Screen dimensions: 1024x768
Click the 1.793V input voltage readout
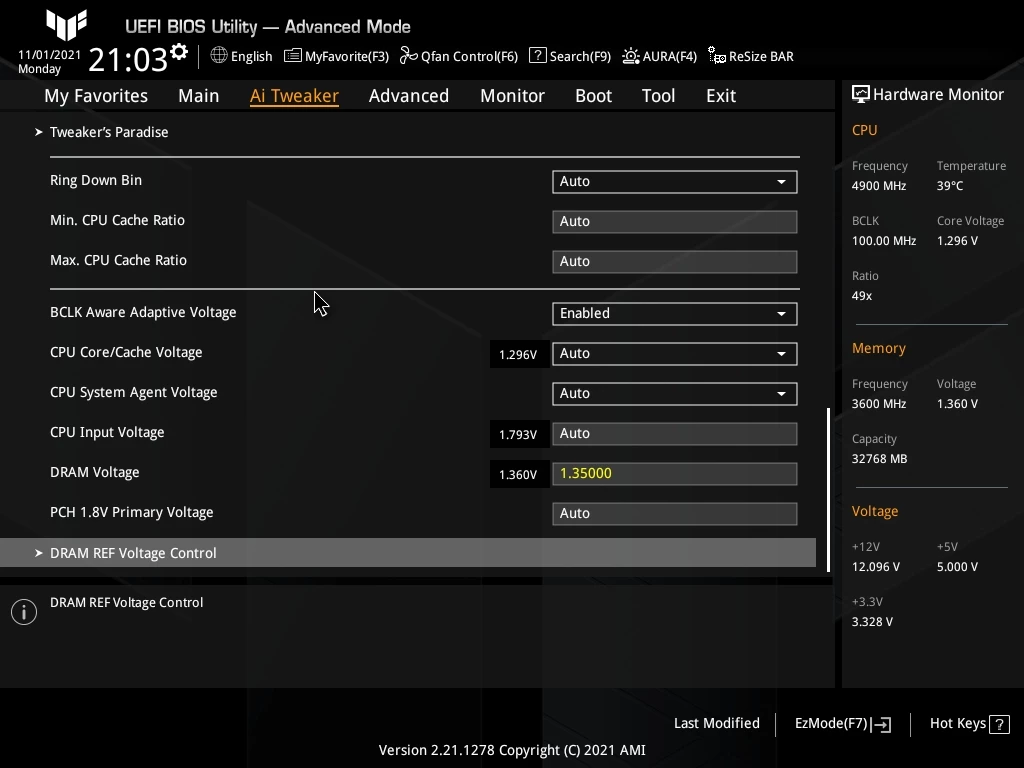tap(518, 435)
